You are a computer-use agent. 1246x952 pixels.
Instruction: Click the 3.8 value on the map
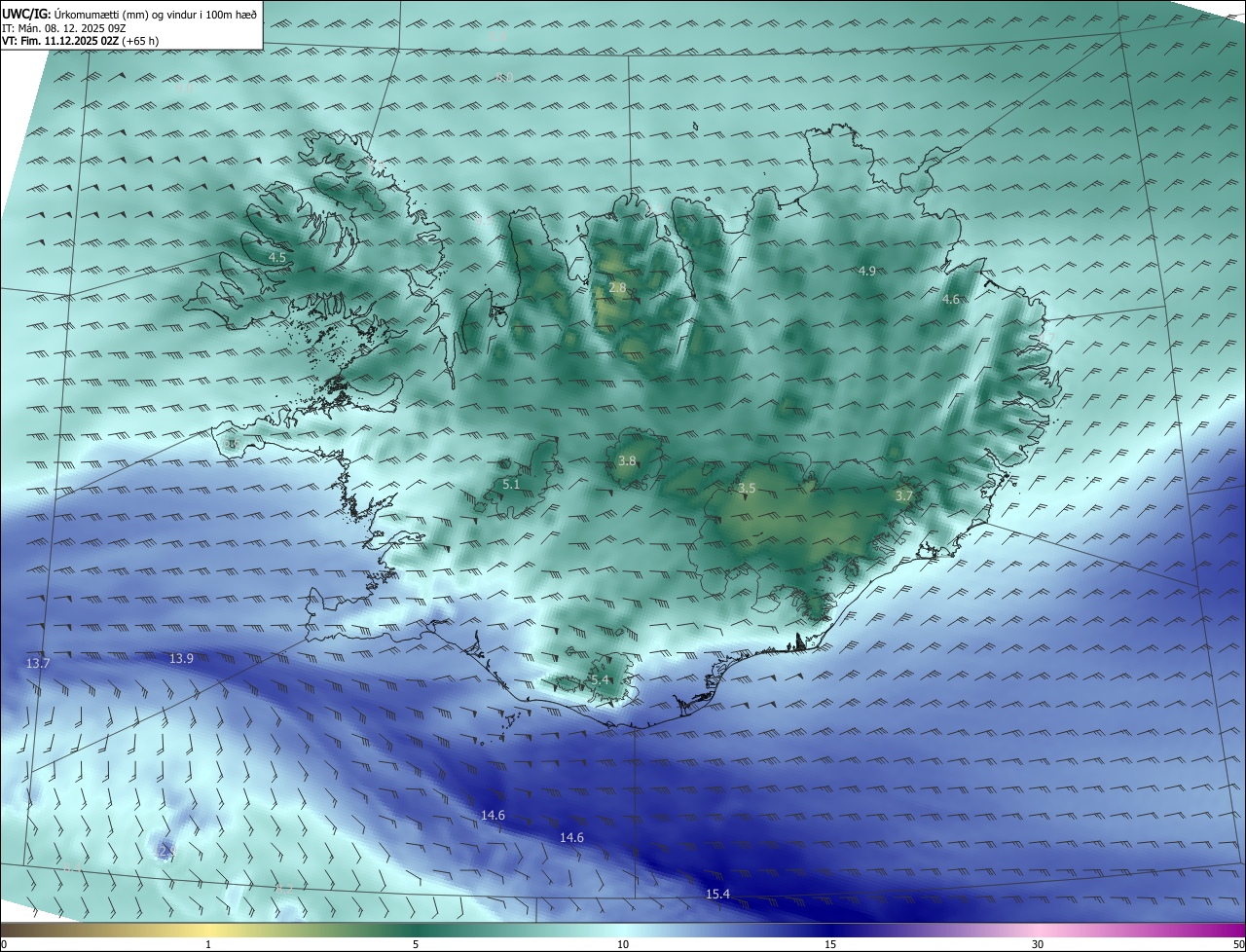coord(627,461)
